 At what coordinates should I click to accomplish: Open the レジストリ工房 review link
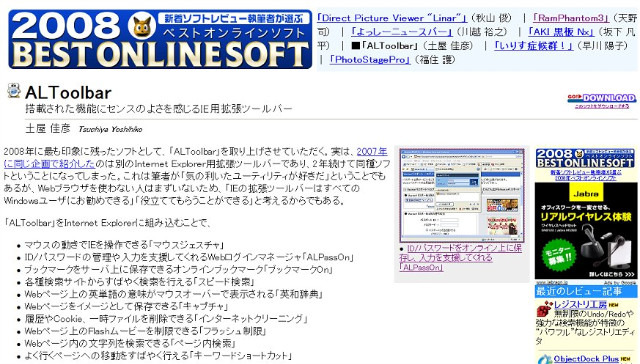(x=580, y=305)
